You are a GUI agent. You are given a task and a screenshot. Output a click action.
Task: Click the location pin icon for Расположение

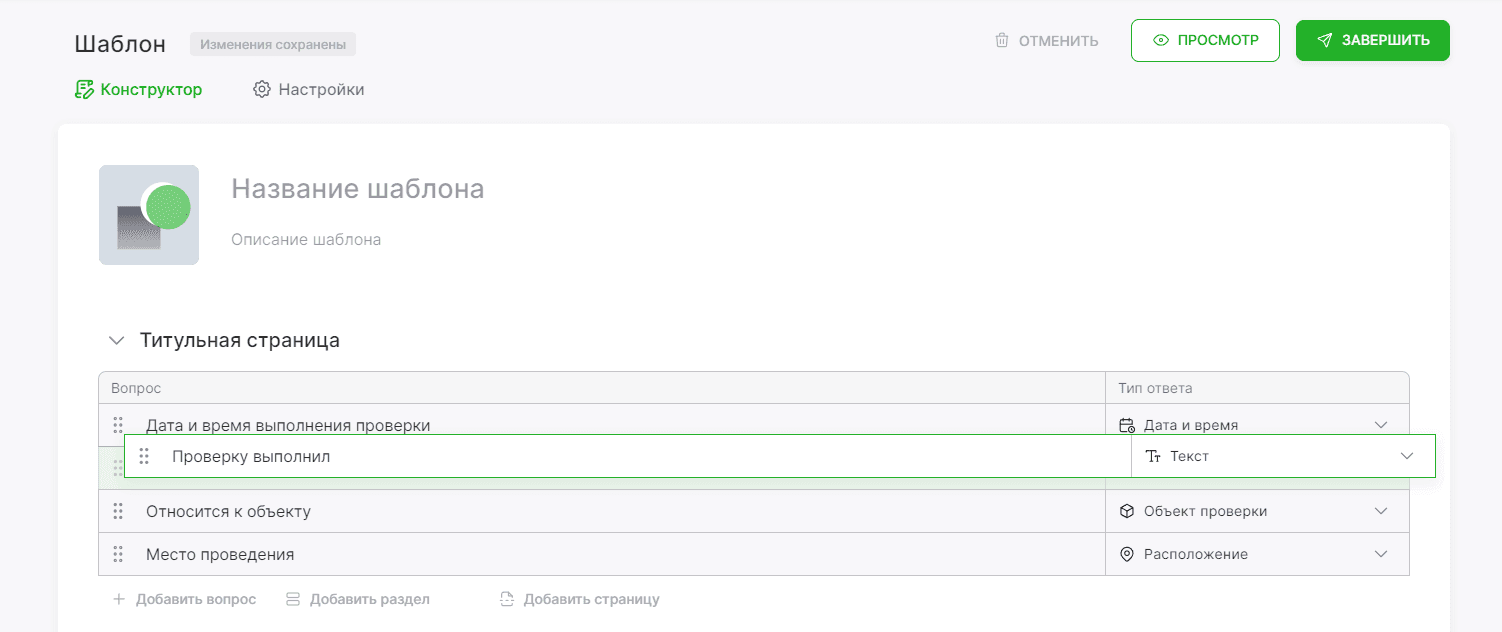pyautogui.click(x=1126, y=554)
